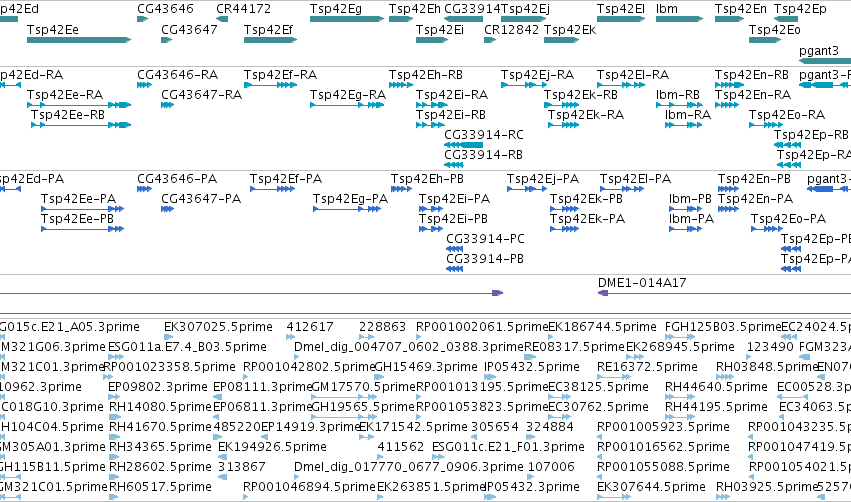Image resolution: width=851 pixels, height=502 pixels.
Task: Click the Tsp42Ef-PA protein feature
Action: point(272,189)
